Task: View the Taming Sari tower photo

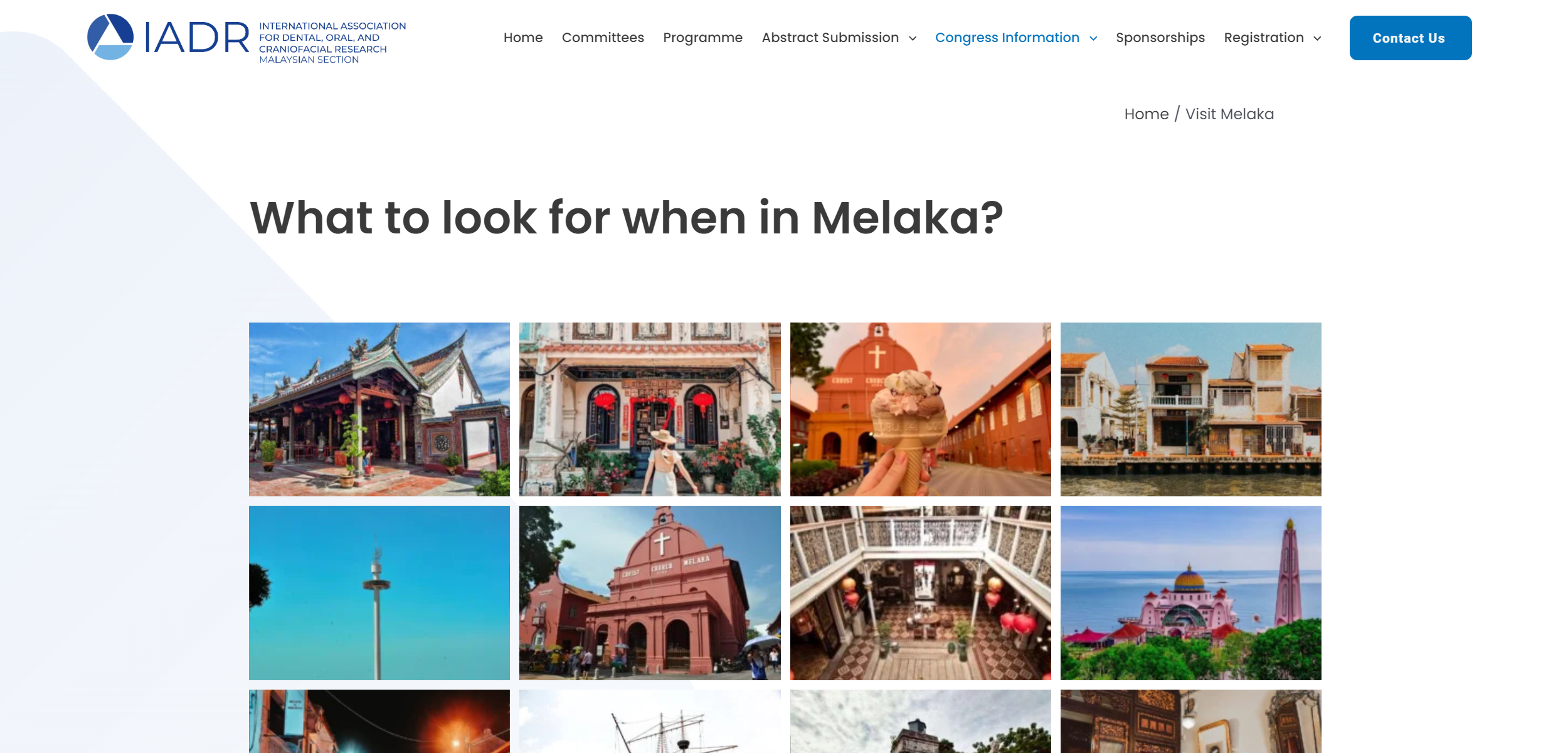Action: [x=379, y=593]
